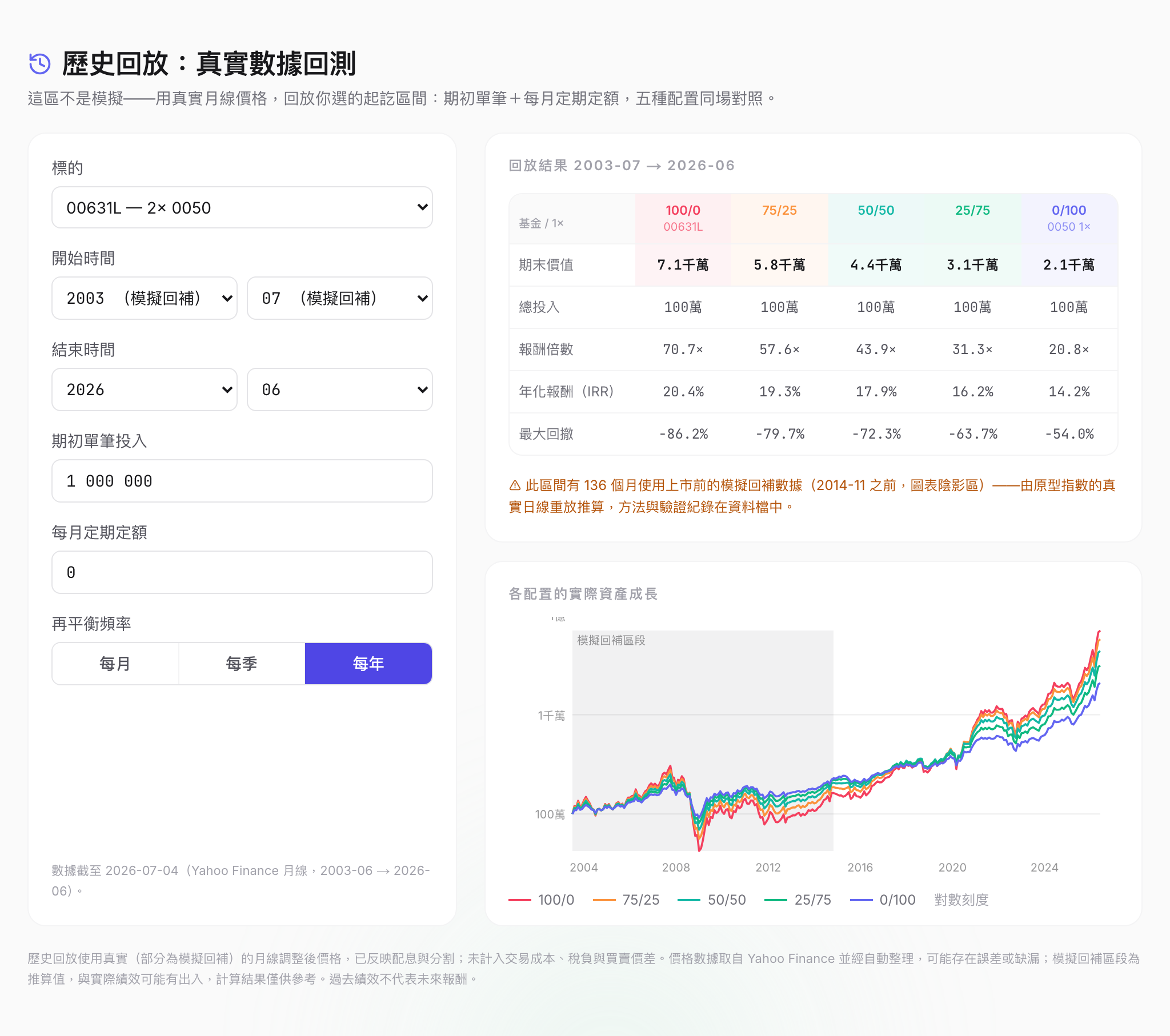
Task: Click the 對數刻度 scale label
Action: tap(961, 900)
